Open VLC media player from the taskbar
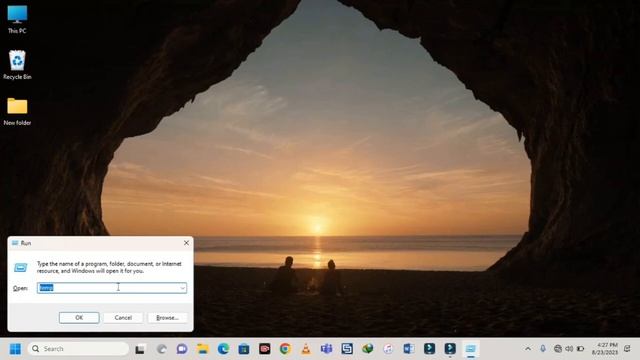The image size is (640, 360). tap(306, 349)
